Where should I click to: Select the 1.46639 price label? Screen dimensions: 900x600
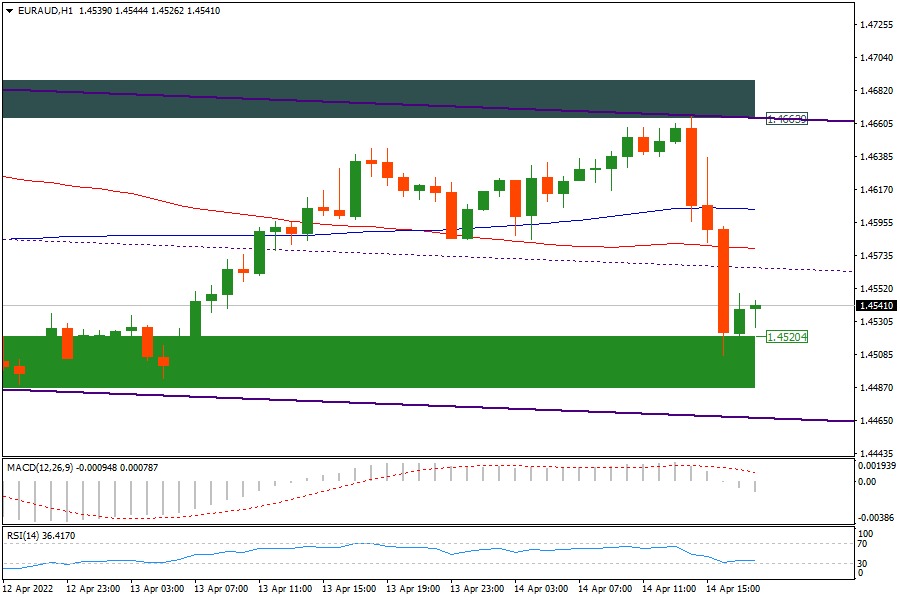(786, 118)
